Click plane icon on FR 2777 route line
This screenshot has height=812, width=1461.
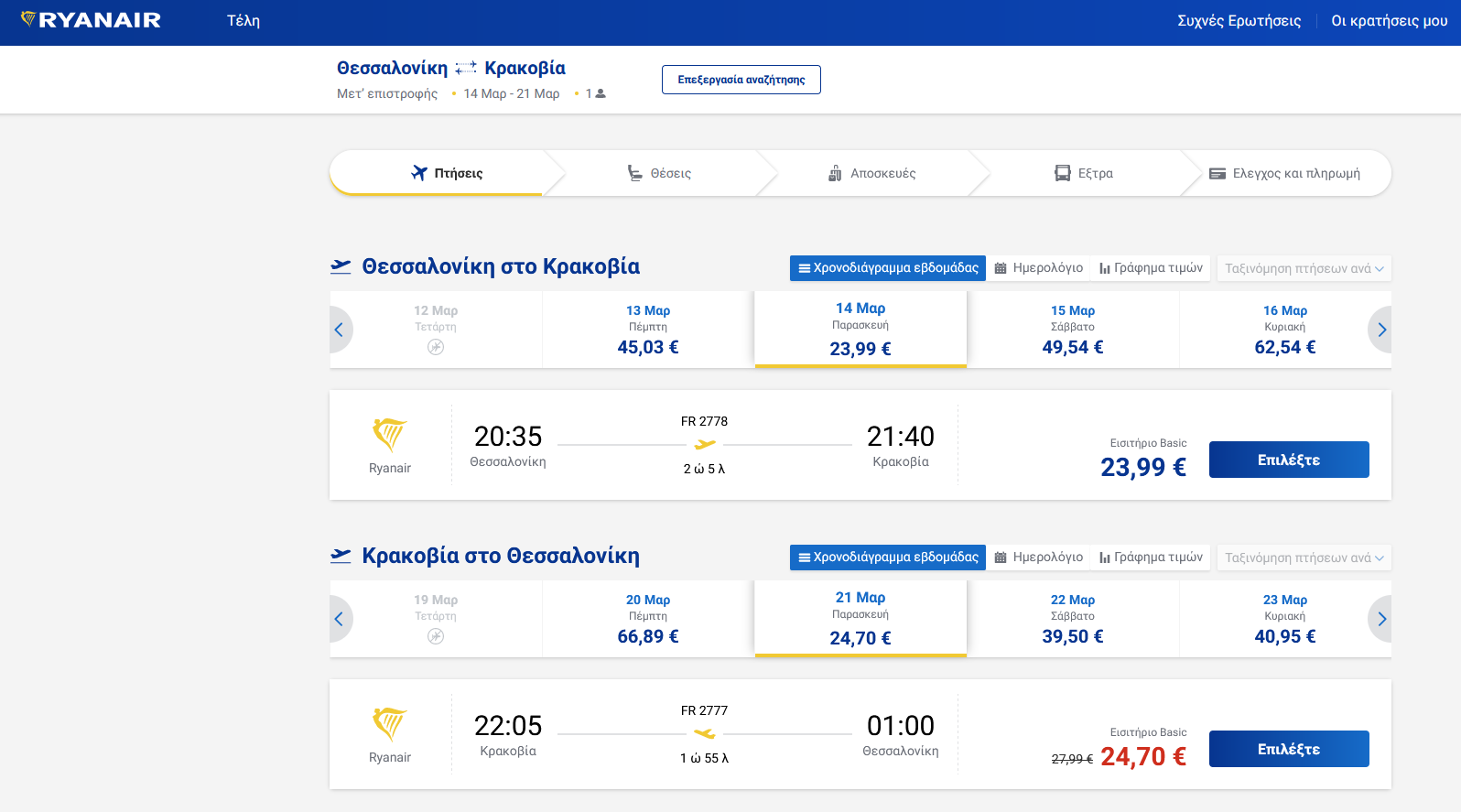point(705,734)
